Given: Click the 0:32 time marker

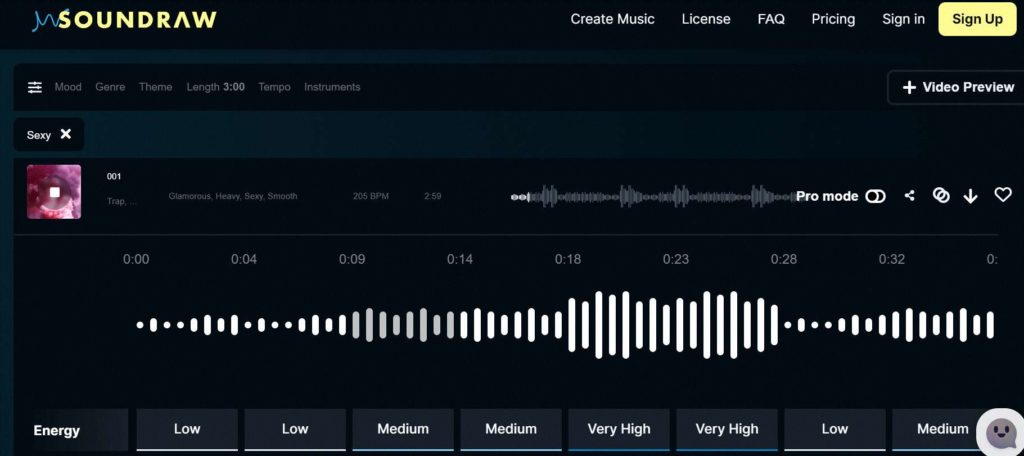Looking at the screenshot, I should (x=891, y=259).
